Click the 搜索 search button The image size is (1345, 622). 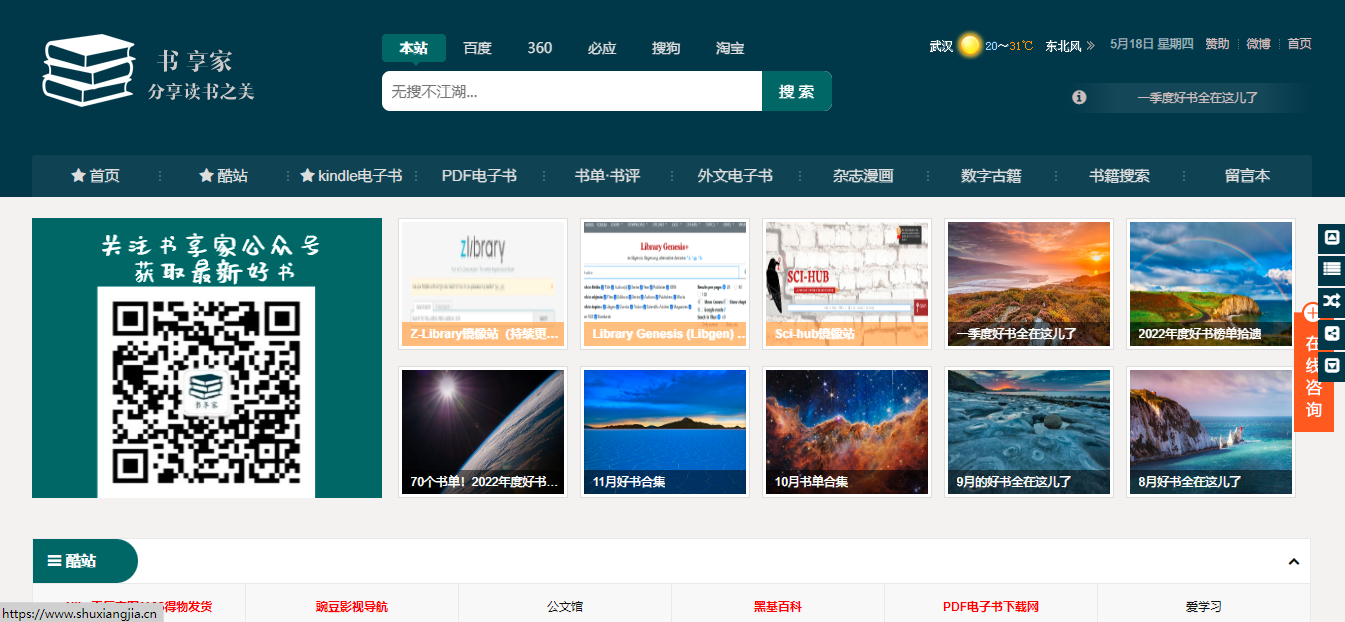(797, 91)
